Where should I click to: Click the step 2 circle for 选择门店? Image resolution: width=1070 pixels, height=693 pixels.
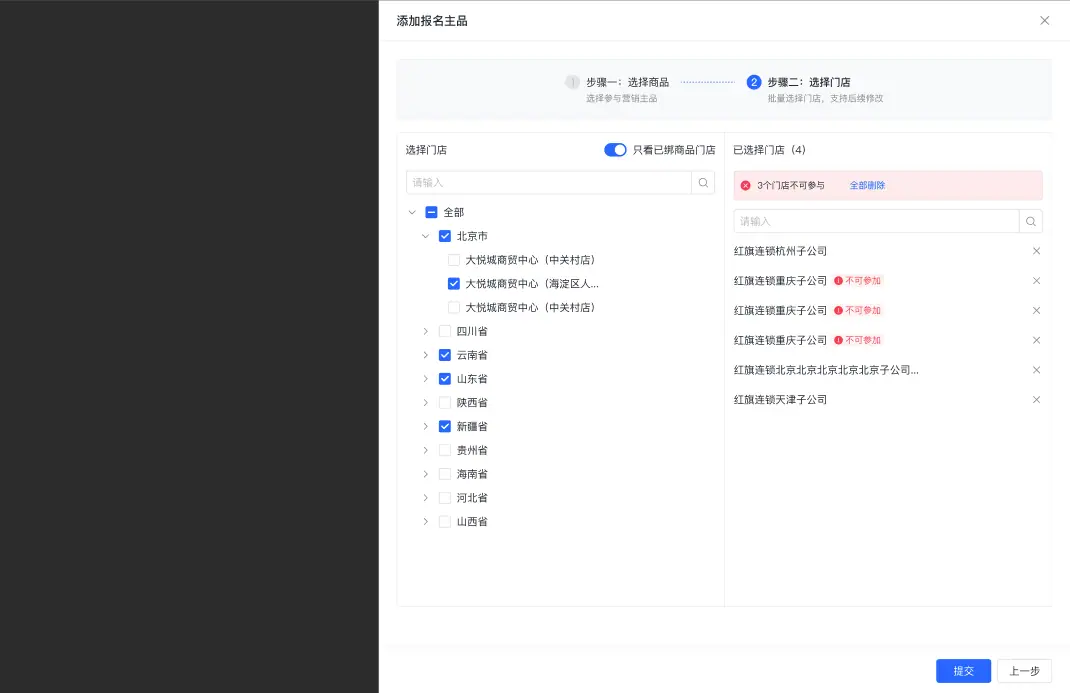click(753, 82)
